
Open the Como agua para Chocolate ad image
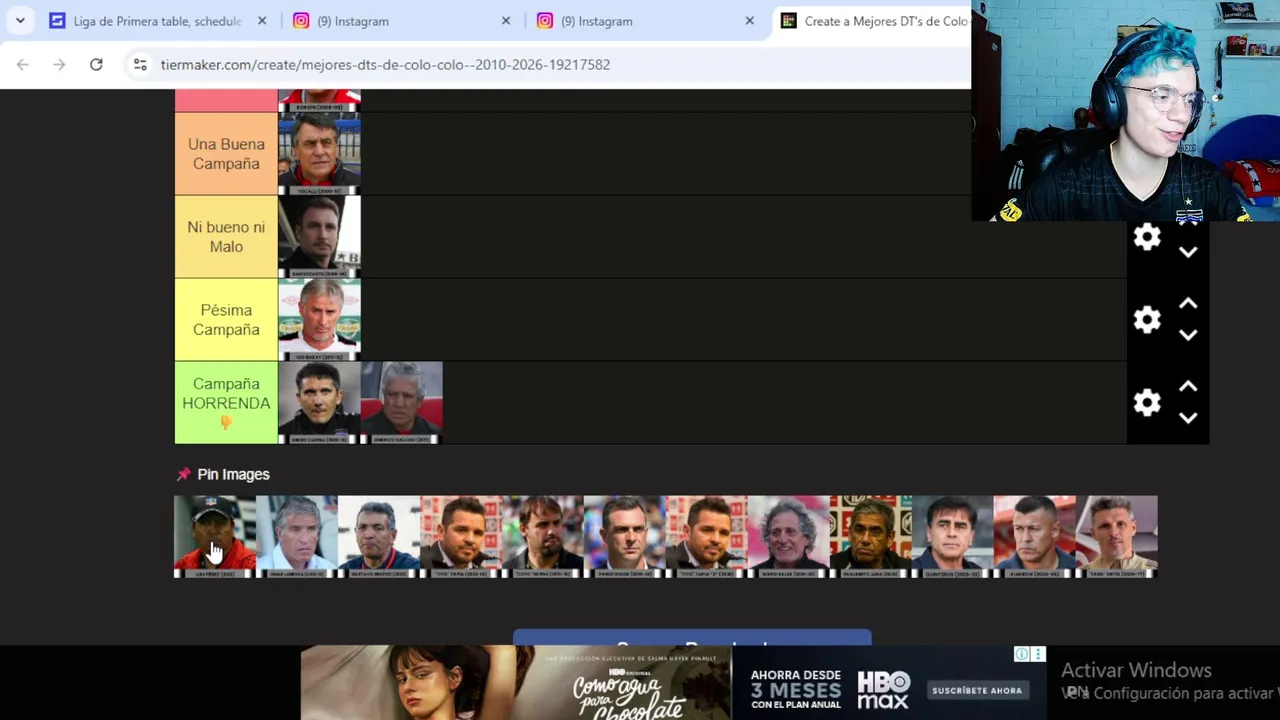click(515, 683)
